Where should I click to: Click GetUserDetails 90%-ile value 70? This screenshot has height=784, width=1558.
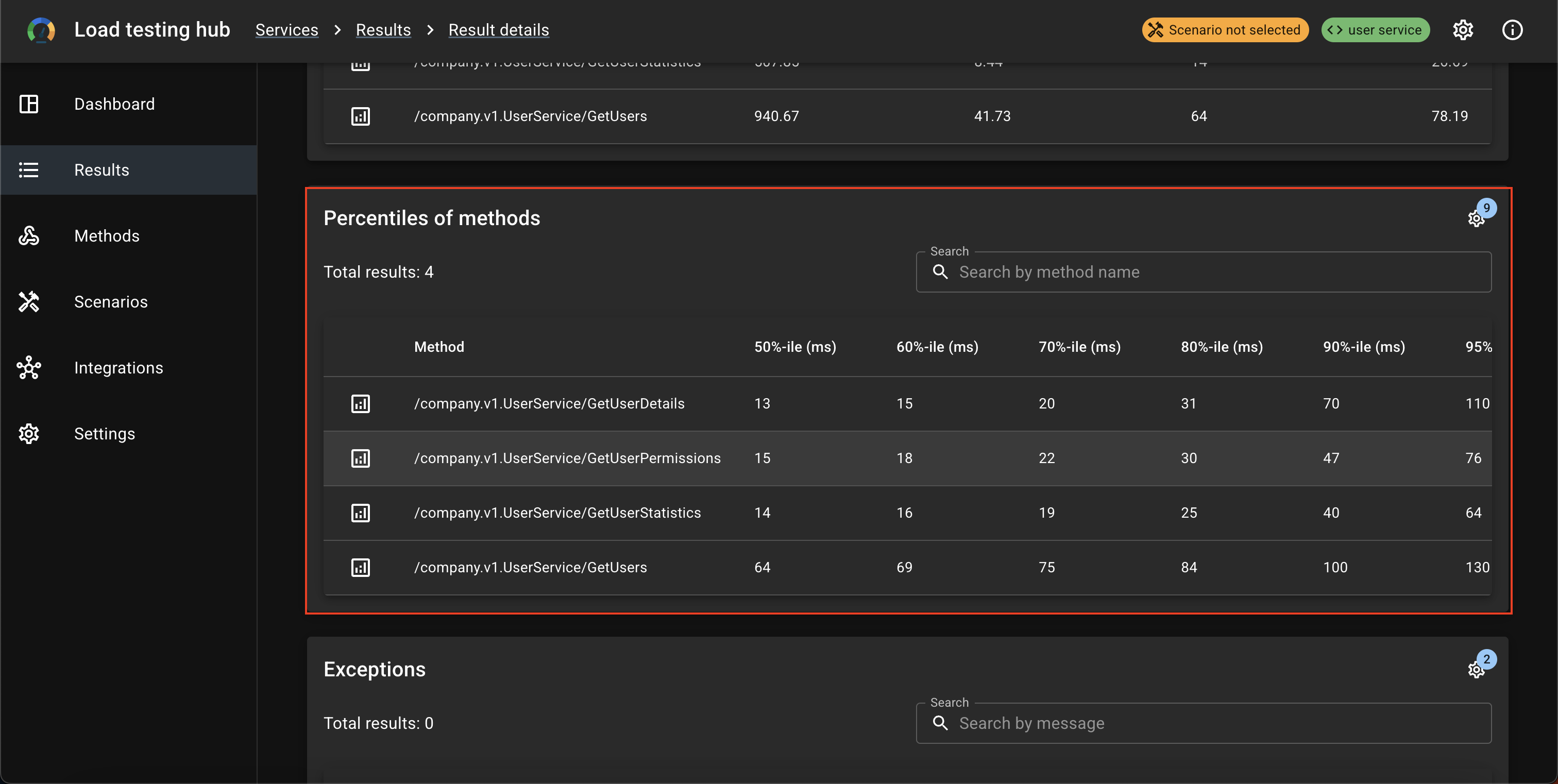[1331, 404]
